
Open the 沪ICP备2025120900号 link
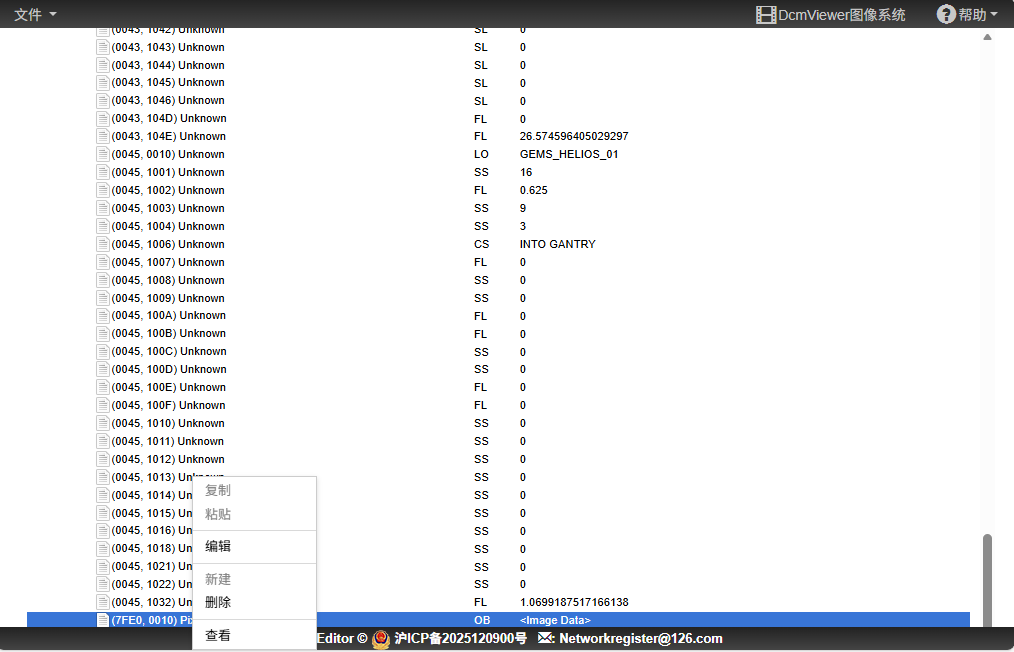coord(460,638)
